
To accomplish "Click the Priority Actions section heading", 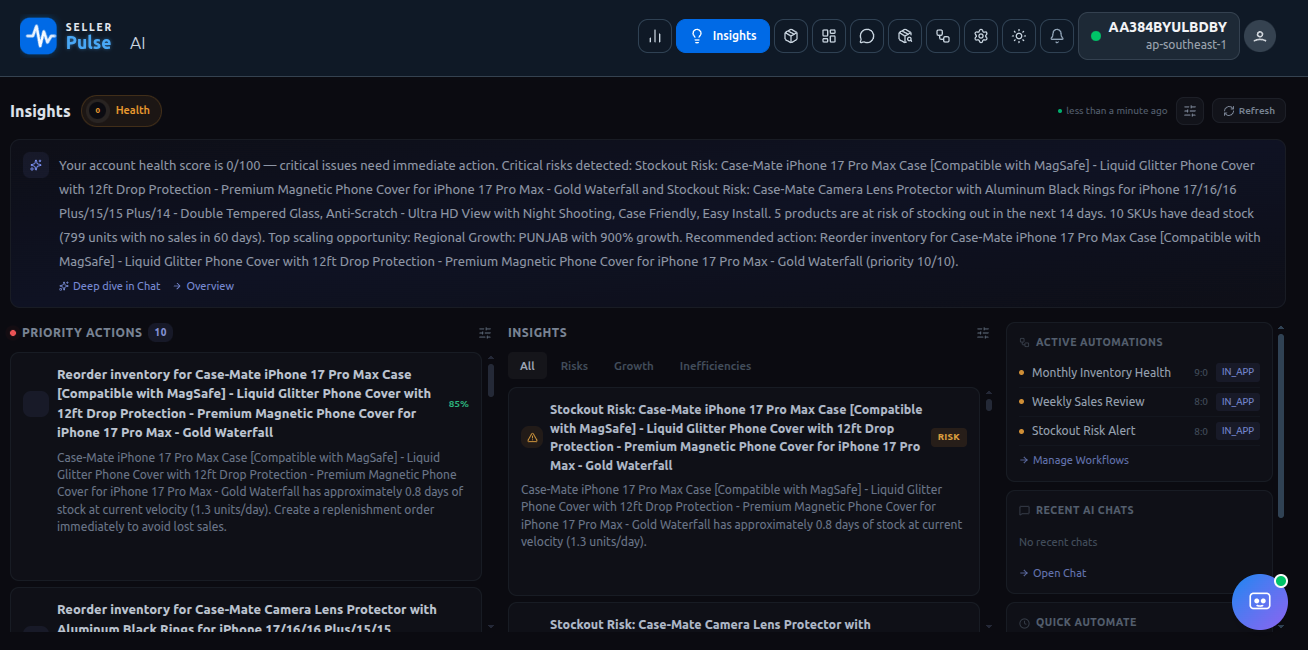I will point(82,333).
